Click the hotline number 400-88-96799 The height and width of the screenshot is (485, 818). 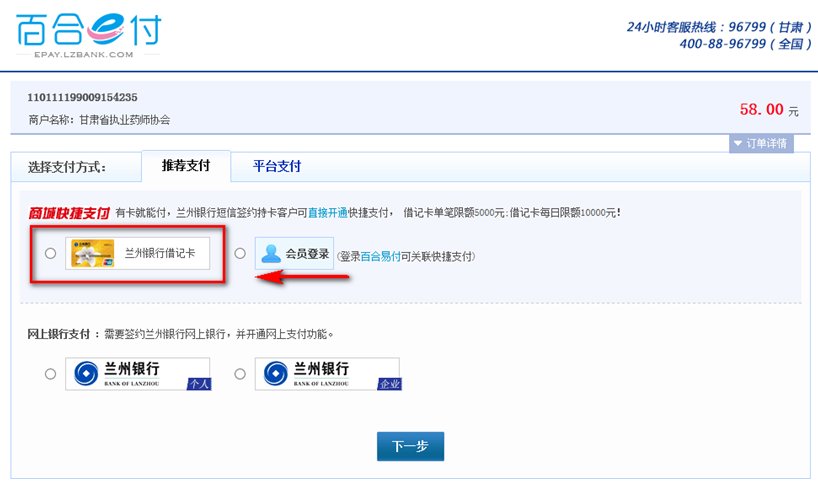pyautogui.click(x=723, y=44)
